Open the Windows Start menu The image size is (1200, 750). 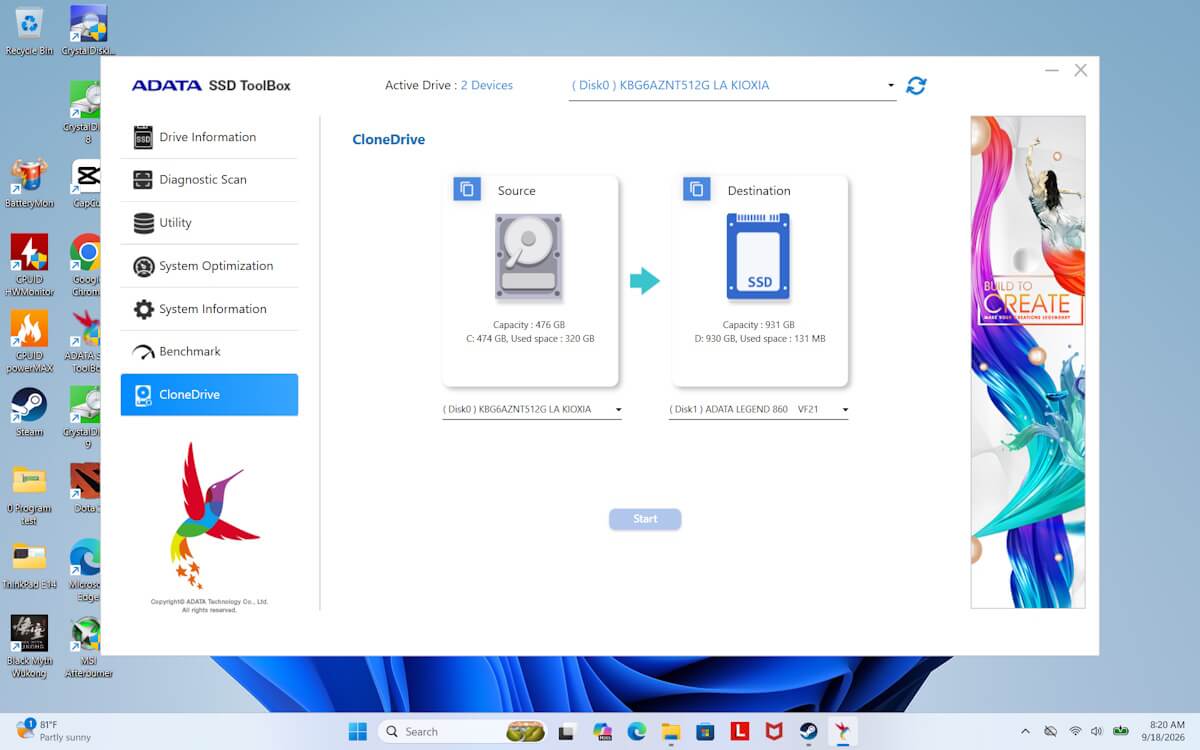(358, 731)
